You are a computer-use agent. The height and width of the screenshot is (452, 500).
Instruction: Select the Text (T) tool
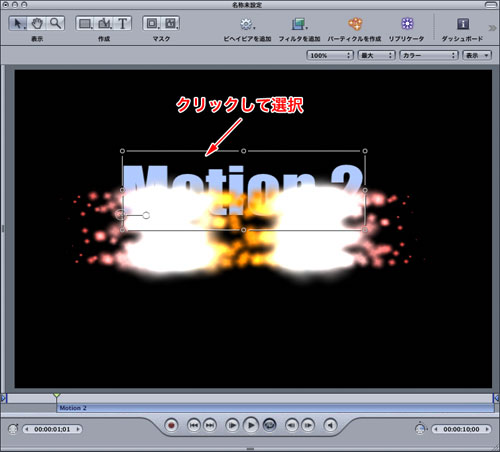(123, 23)
